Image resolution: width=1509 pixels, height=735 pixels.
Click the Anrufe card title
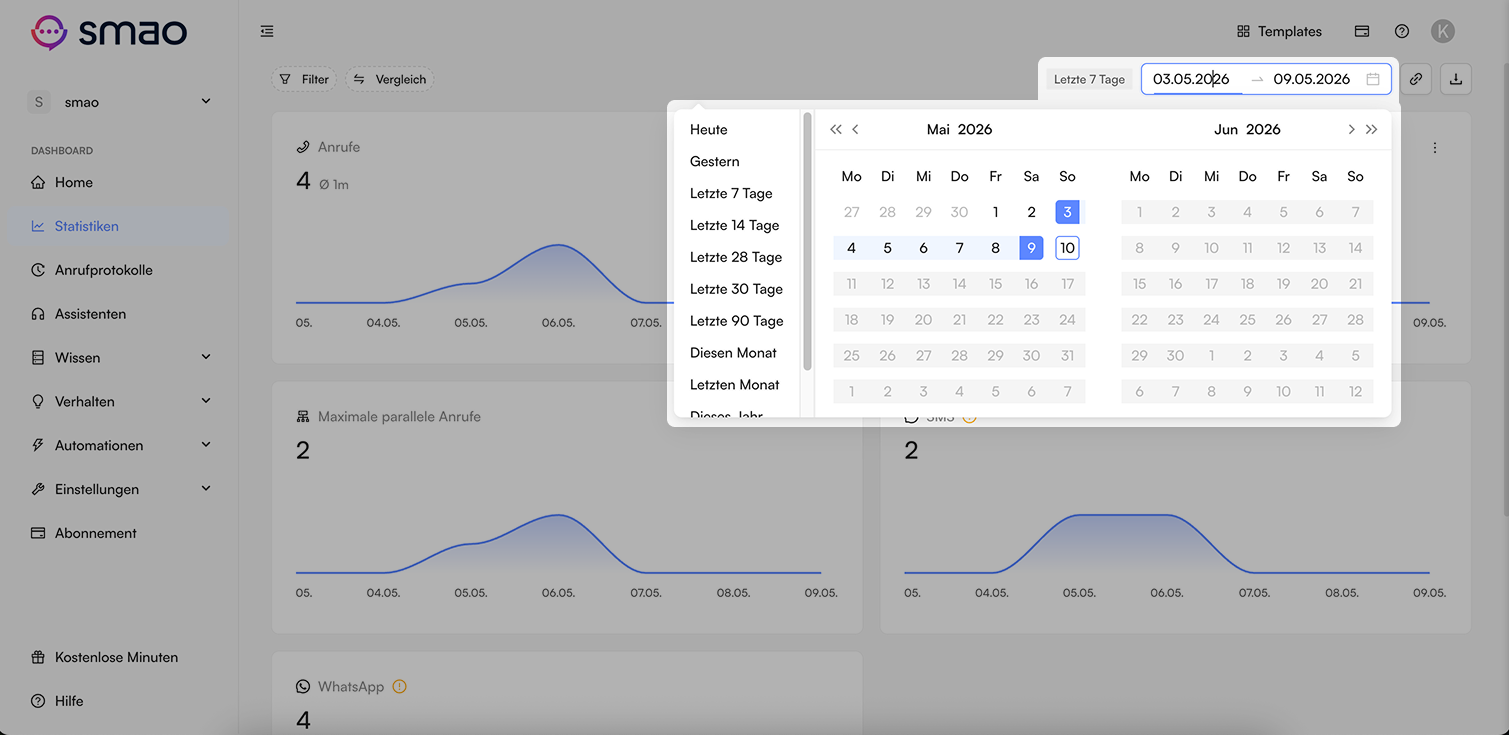tap(339, 147)
